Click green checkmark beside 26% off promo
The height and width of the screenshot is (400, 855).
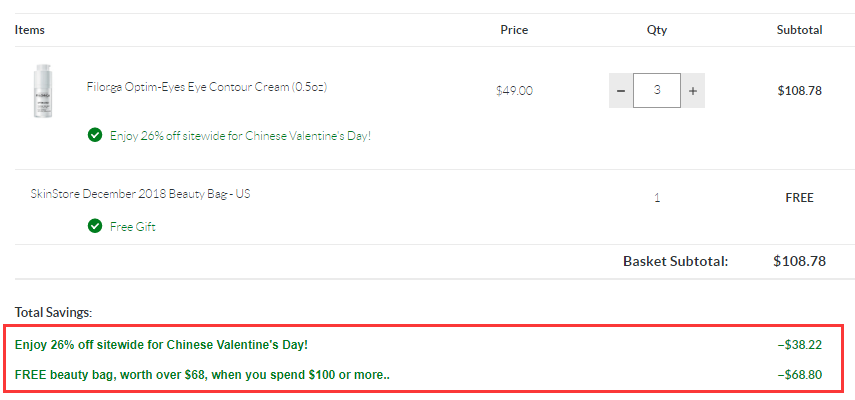point(95,135)
